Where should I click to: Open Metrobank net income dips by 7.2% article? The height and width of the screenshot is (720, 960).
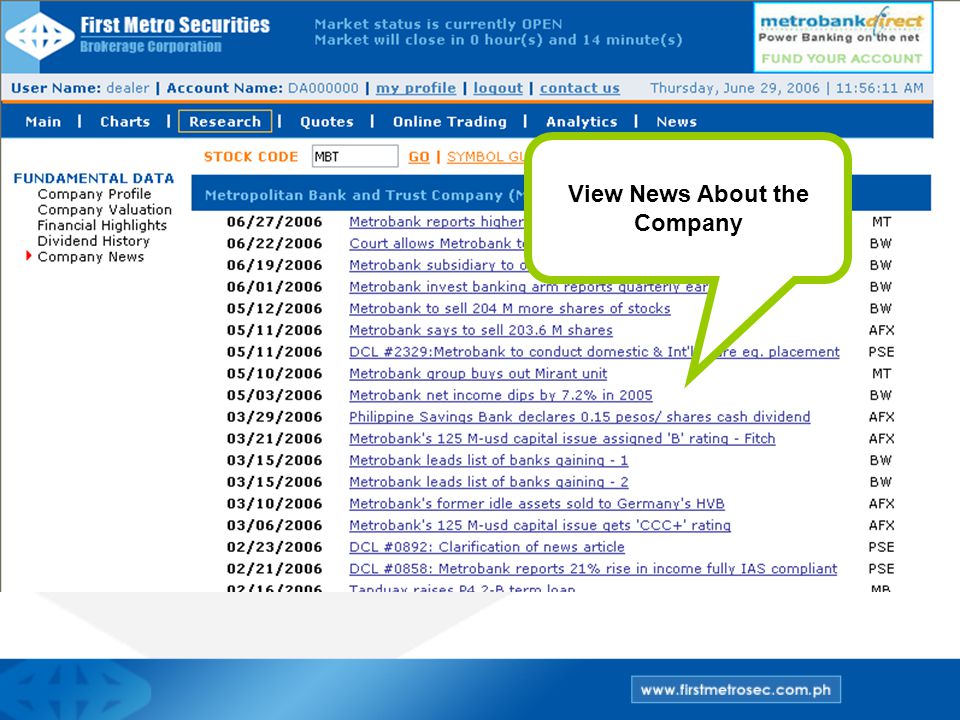[x=501, y=395]
